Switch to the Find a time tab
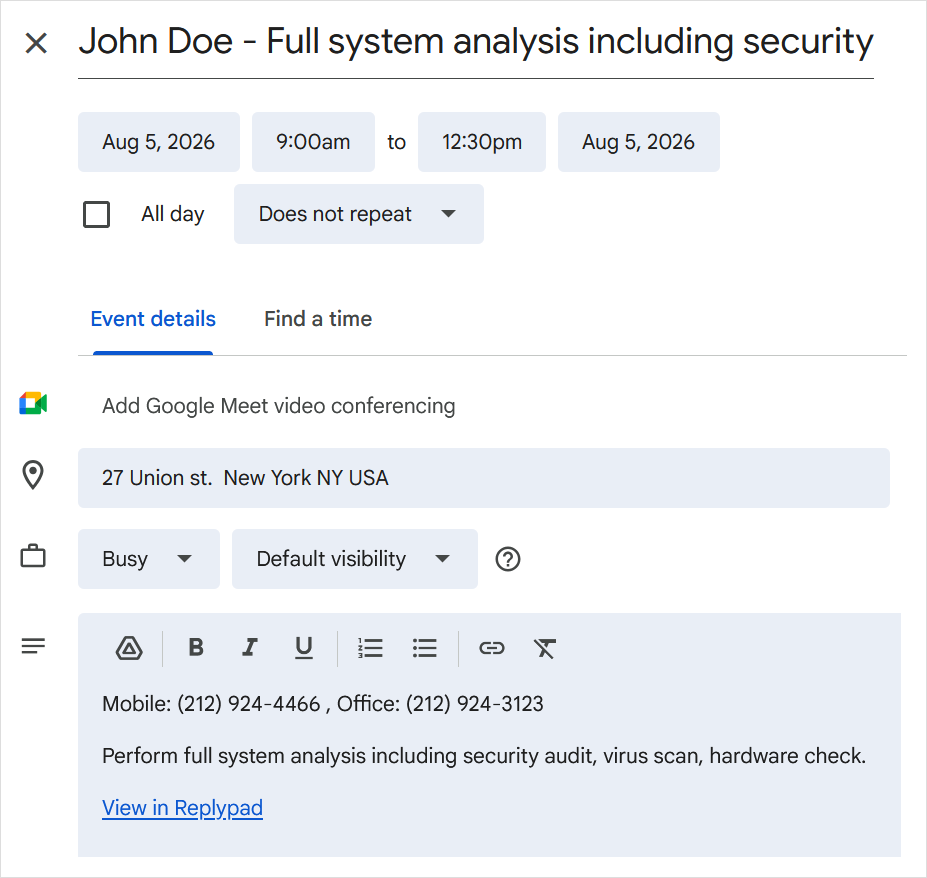927x878 pixels. (318, 319)
